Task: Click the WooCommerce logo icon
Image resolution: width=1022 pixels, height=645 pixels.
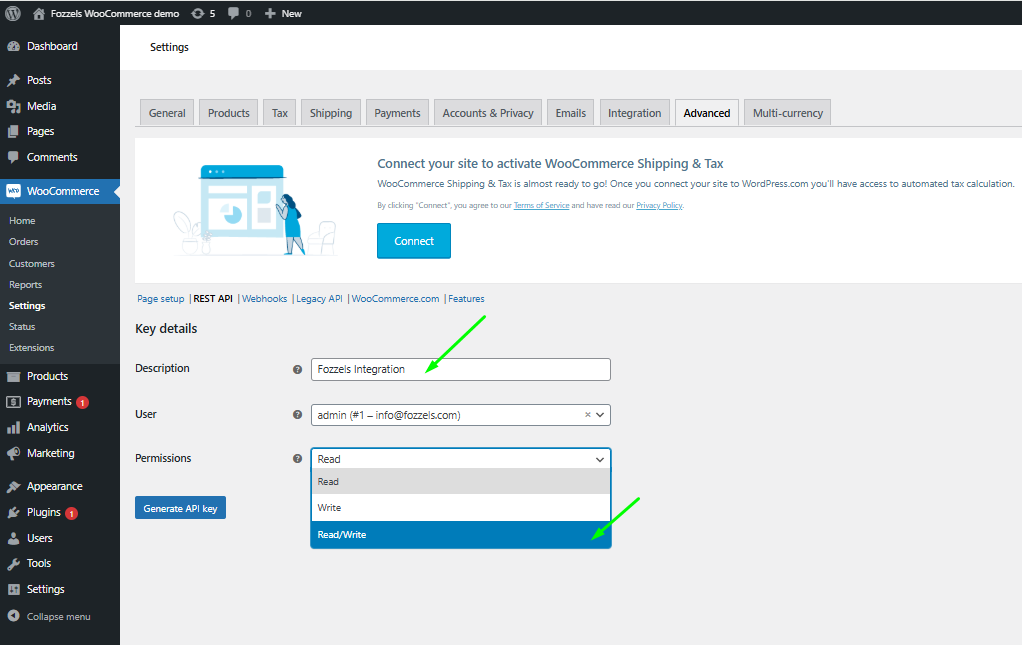Action: [x=13, y=191]
